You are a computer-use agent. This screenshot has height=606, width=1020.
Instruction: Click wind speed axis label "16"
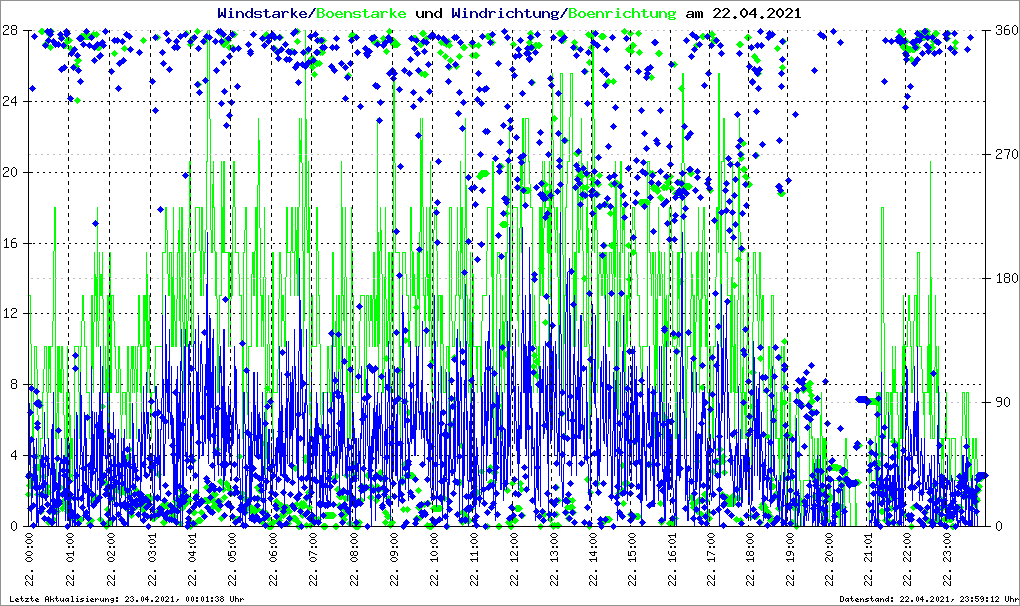(x=9, y=243)
